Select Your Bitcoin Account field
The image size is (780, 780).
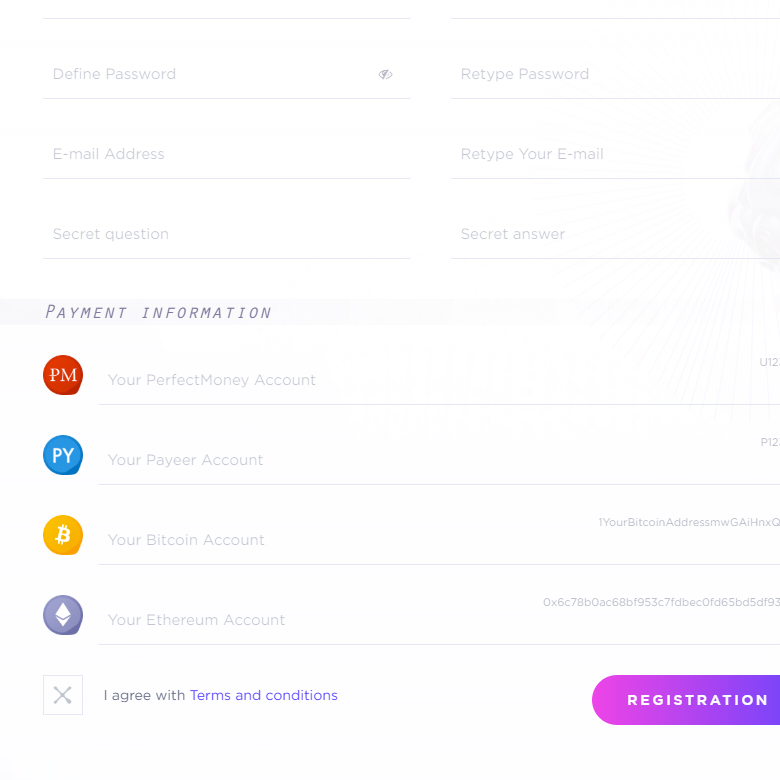point(439,540)
